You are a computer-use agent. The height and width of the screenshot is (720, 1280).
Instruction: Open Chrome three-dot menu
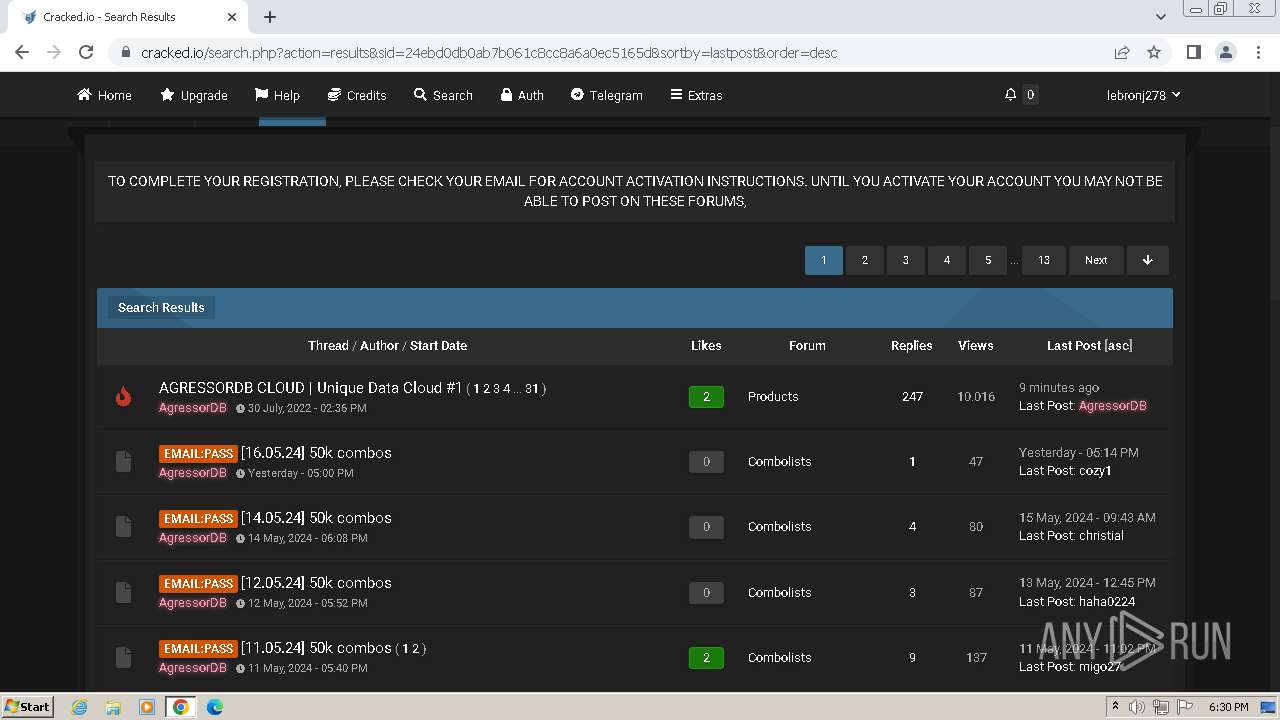[x=1257, y=52]
